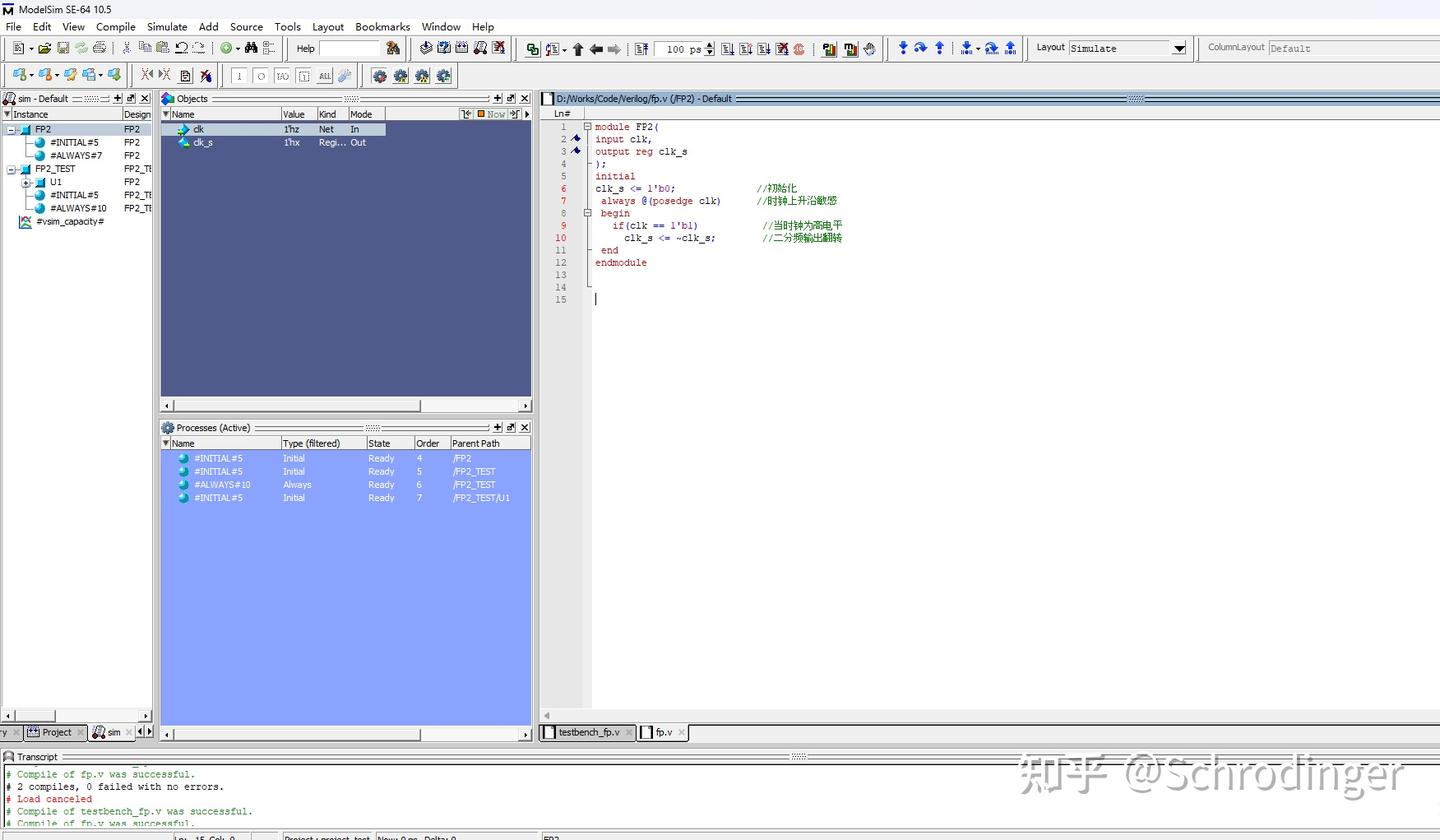Toggle the 'ALL' filter button
Viewport: 1440px width, 840px height.
point(325,76)
